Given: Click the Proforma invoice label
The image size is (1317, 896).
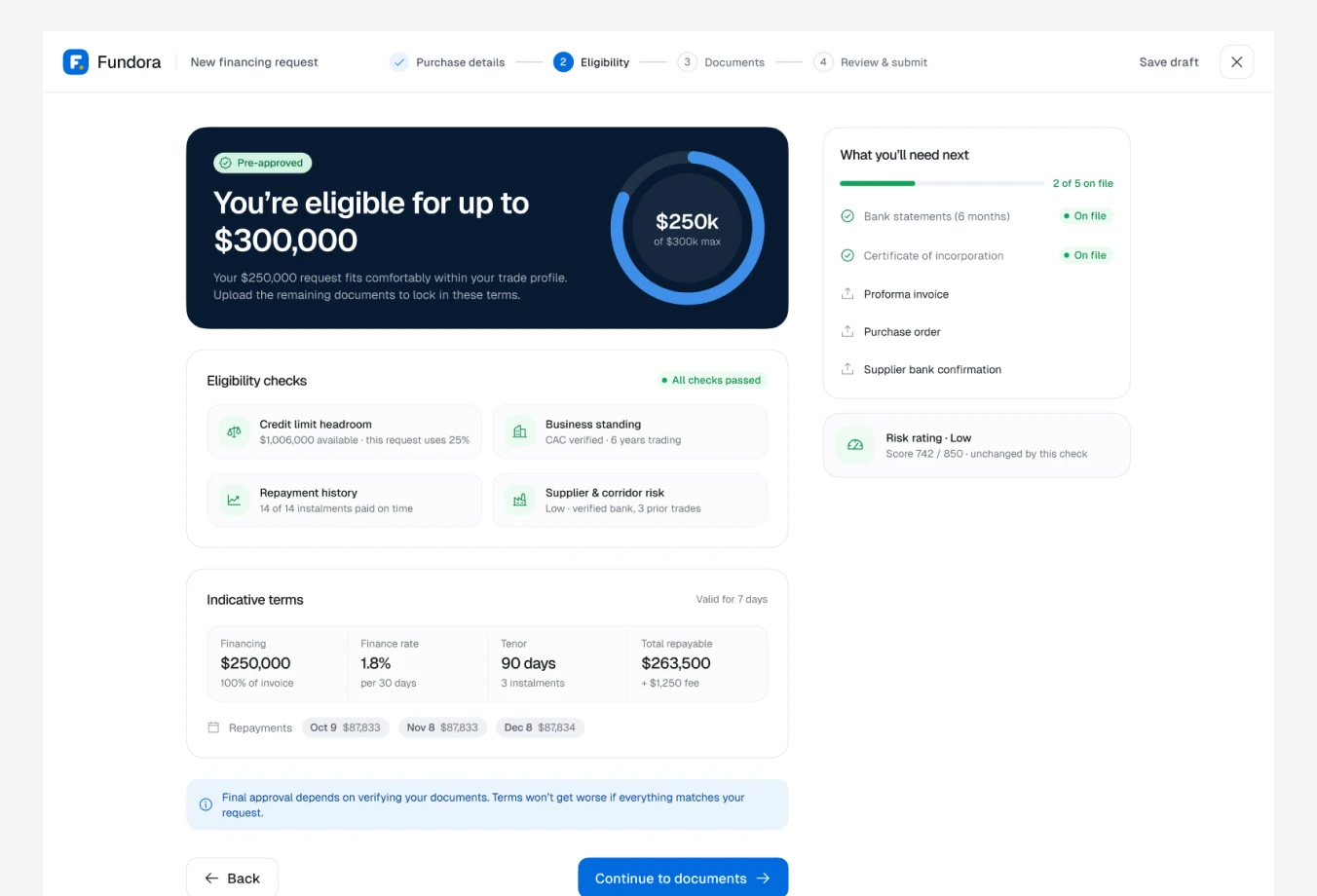Looking at the screenshot, I should [x=906, y=294].
